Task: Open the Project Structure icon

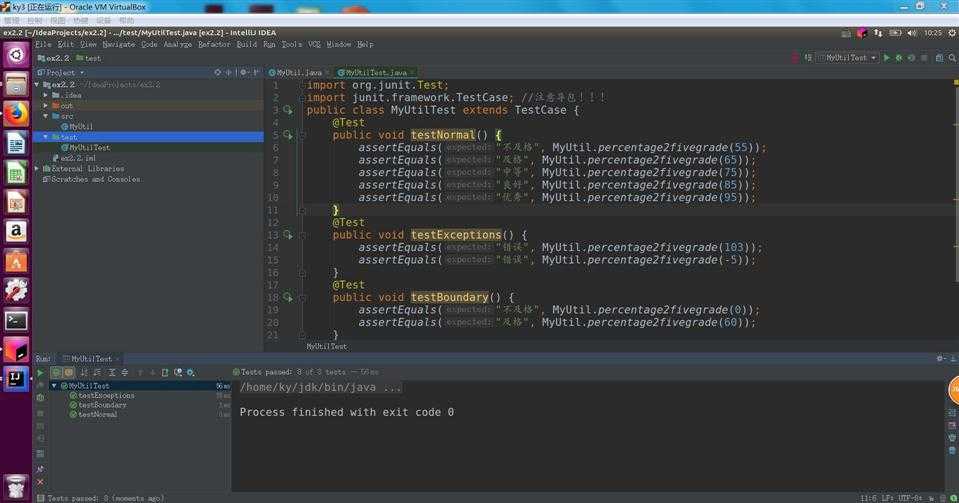Action: pyautogui.click(x=939, y=58)
